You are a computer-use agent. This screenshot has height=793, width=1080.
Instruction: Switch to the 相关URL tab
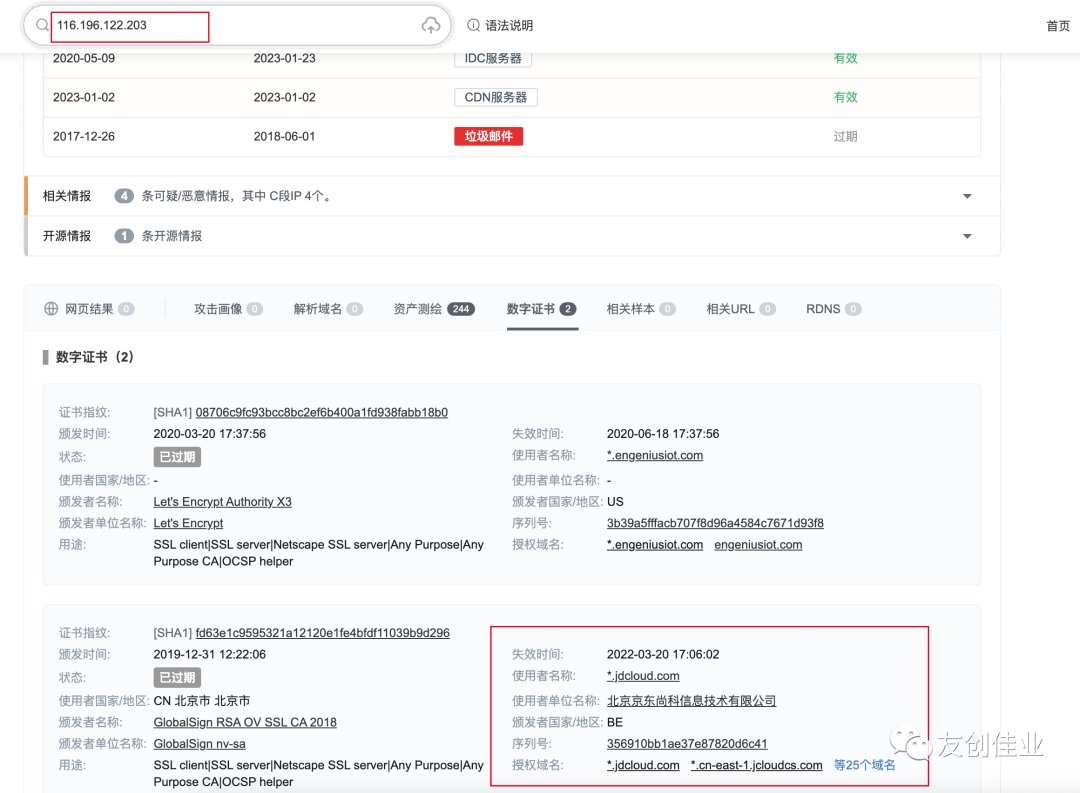click(741, 309)
